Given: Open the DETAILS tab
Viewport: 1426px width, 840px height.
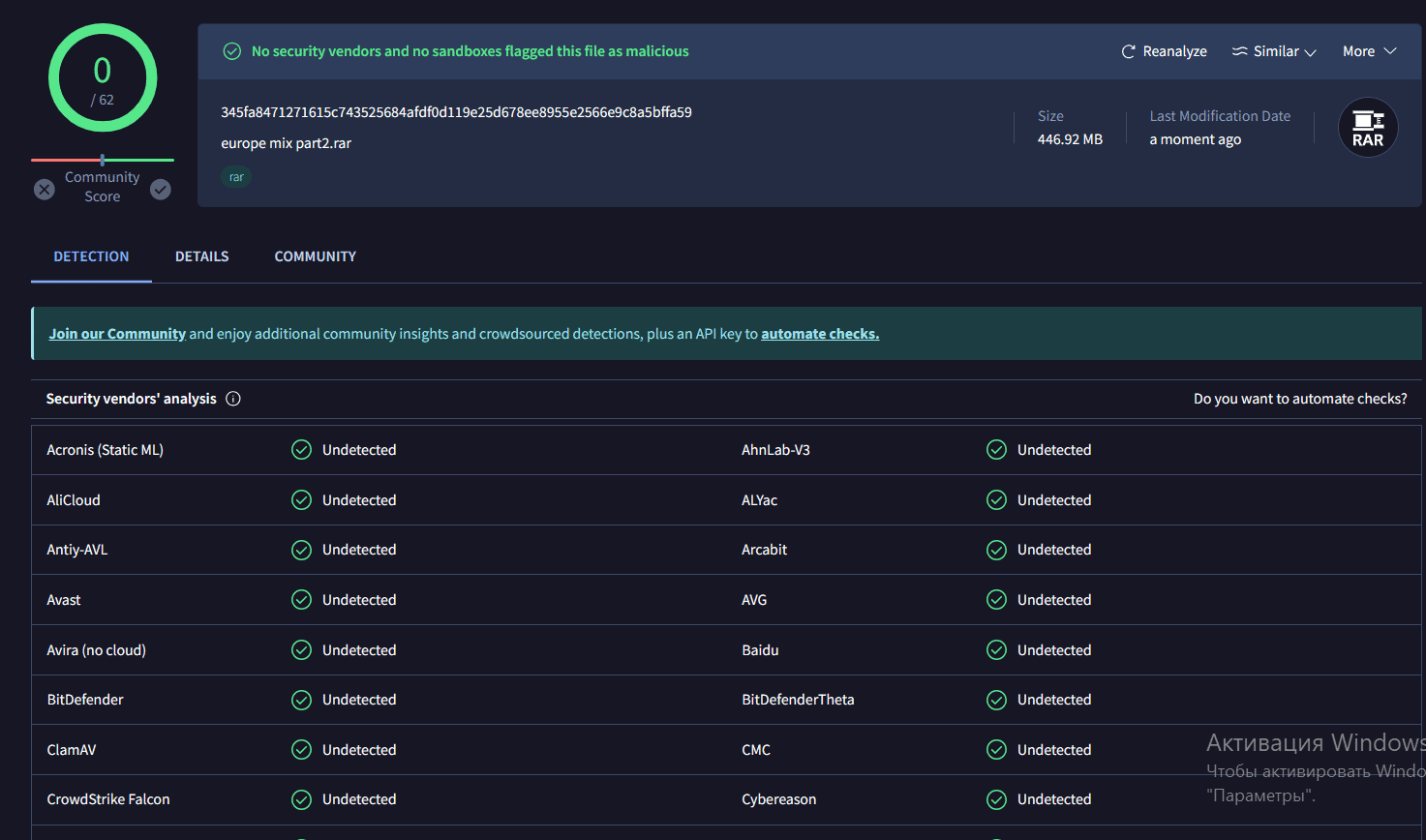Looking at the screenshot, I should (x=202, y=256).
